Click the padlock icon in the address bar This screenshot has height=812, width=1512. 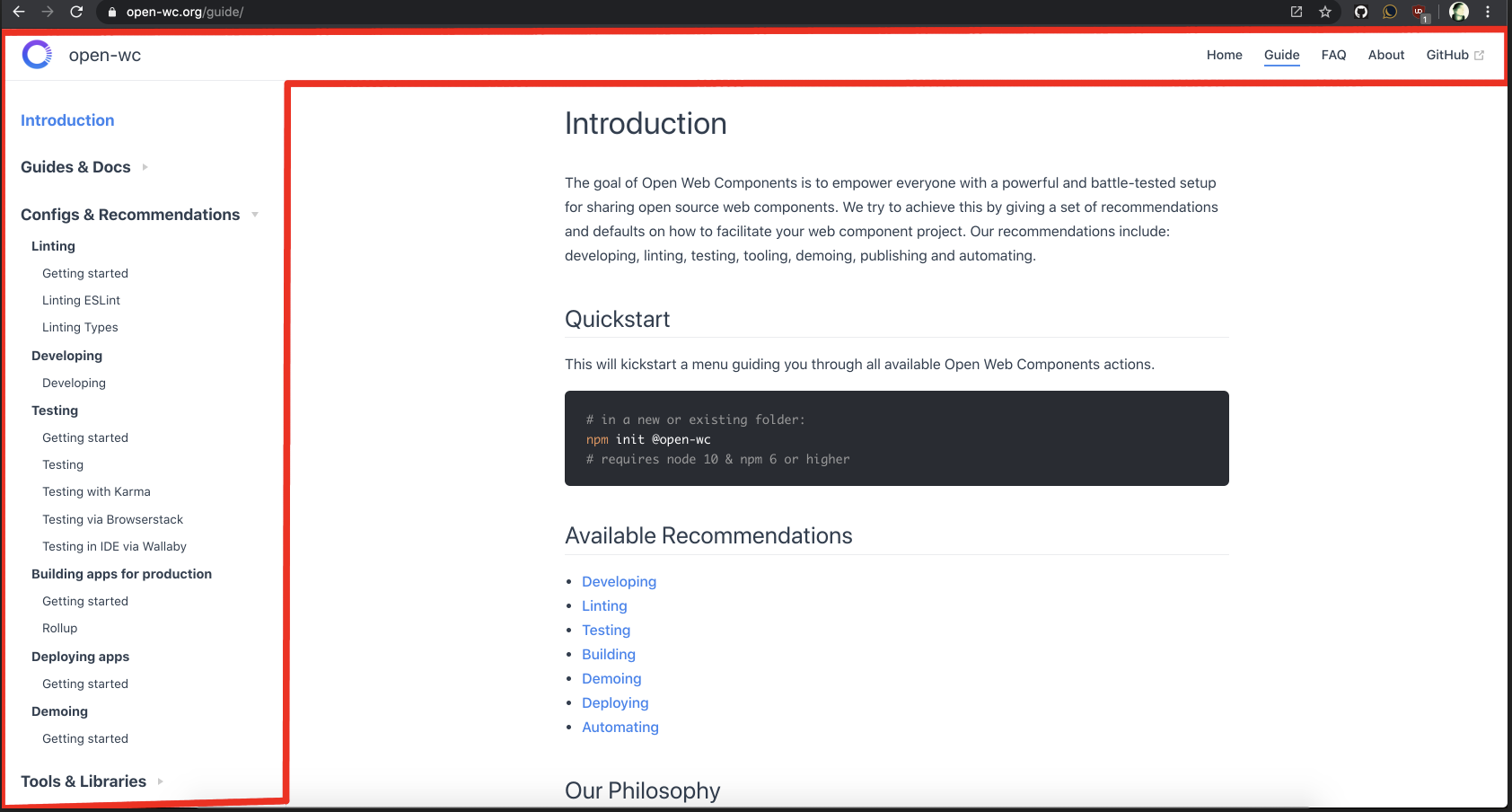110,13
